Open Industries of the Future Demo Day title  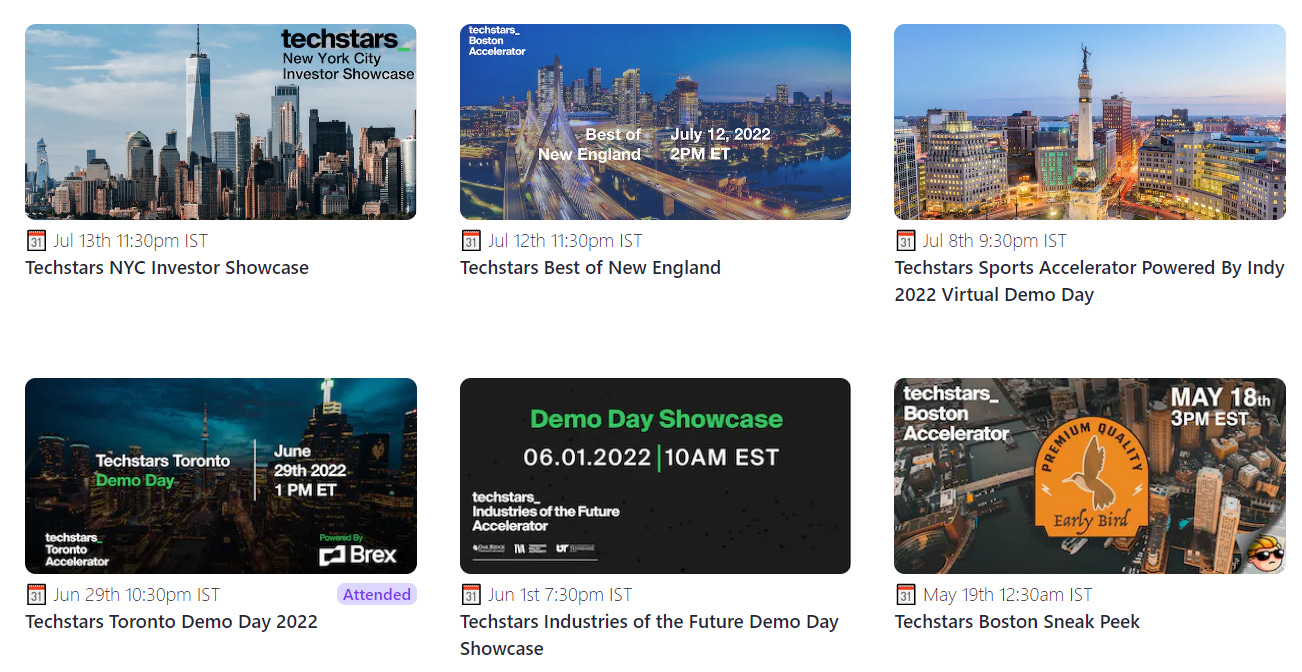(649, 635)
